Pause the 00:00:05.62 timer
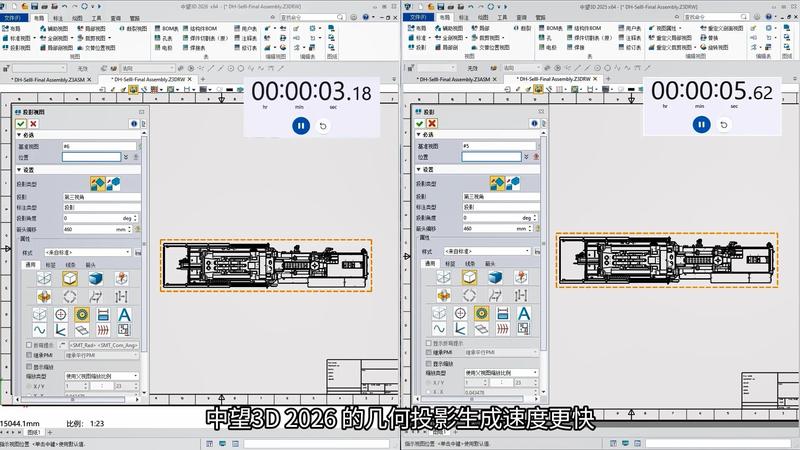Screen dimensions: 800x450 (x=702, y=124)
